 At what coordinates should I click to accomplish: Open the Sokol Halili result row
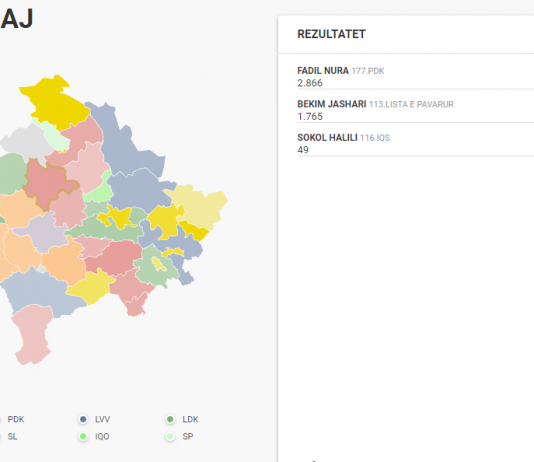point(415,143)
